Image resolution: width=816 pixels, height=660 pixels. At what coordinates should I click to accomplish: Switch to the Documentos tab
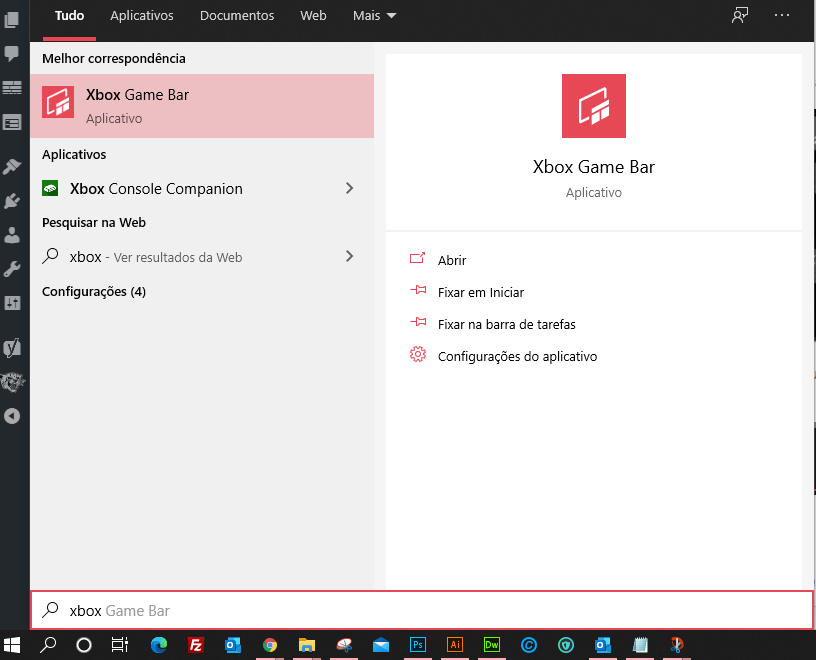pos(237,16)
